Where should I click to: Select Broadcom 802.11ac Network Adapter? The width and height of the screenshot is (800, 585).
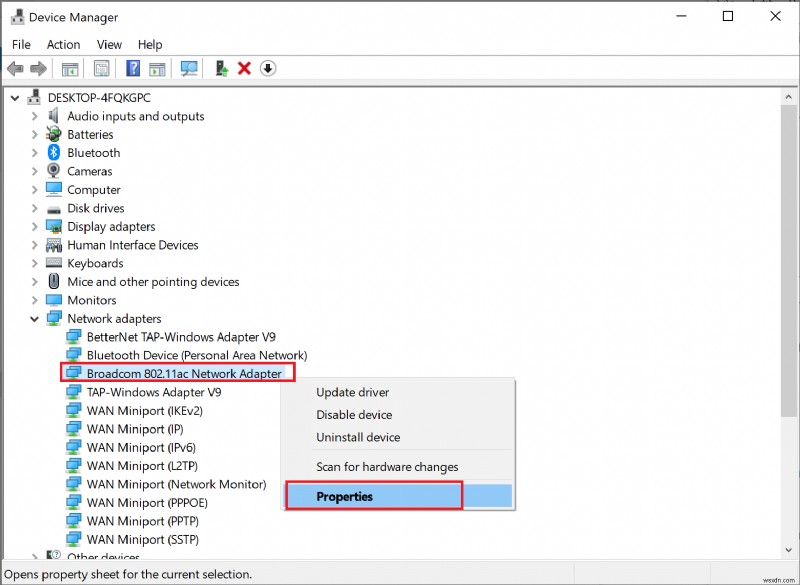pyautogui.click(x=184, y=373)
